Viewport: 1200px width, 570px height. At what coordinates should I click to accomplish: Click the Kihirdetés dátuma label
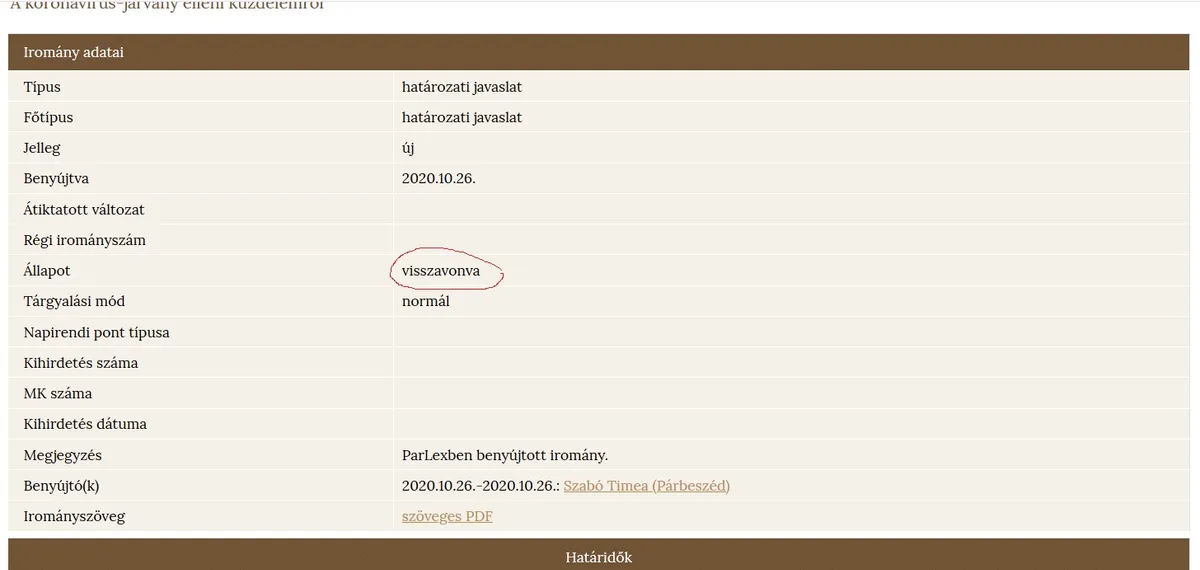tap(85, 424)
